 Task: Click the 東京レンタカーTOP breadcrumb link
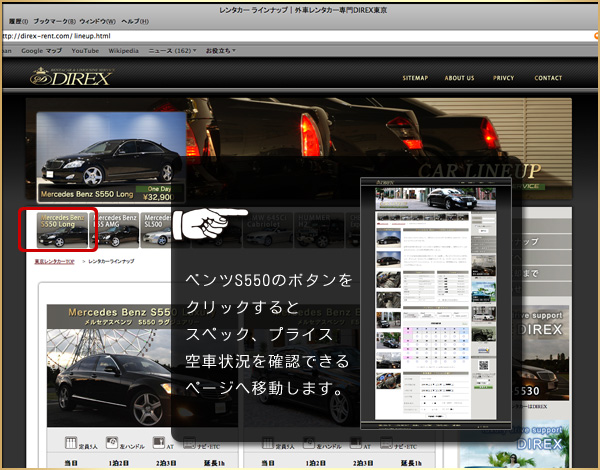[54, 261]
